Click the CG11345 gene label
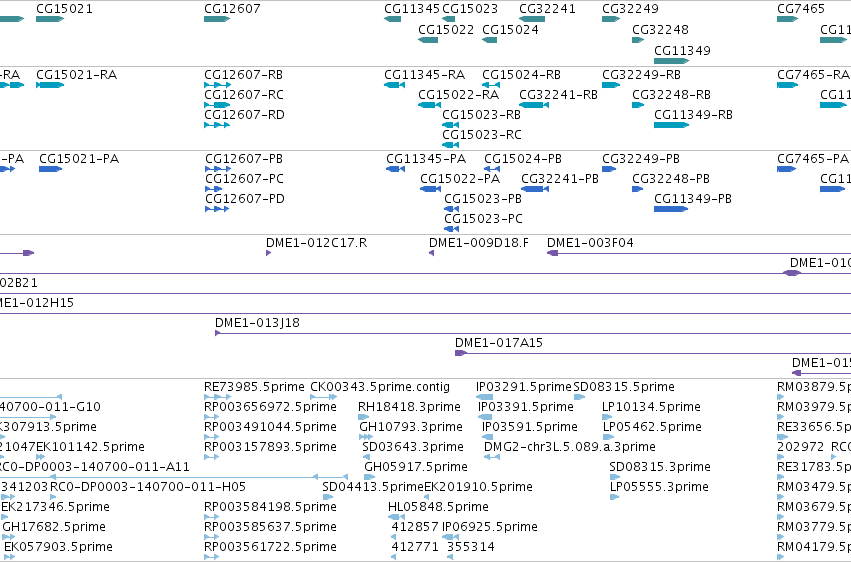The width and height of the screenshot is (851, 562). click(412, 9)
